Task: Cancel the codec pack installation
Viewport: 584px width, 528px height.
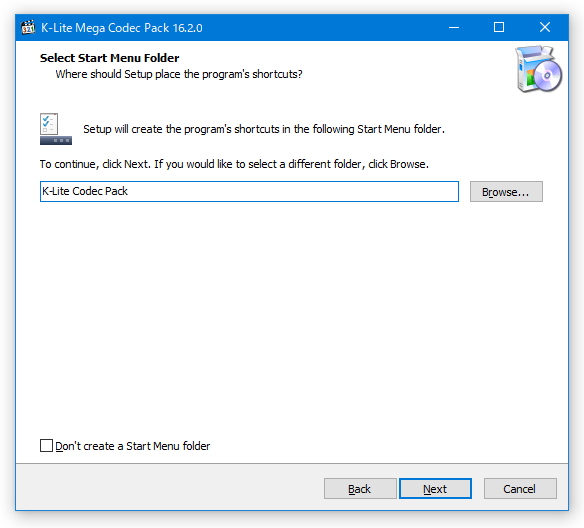Action: tap(520, 489)
